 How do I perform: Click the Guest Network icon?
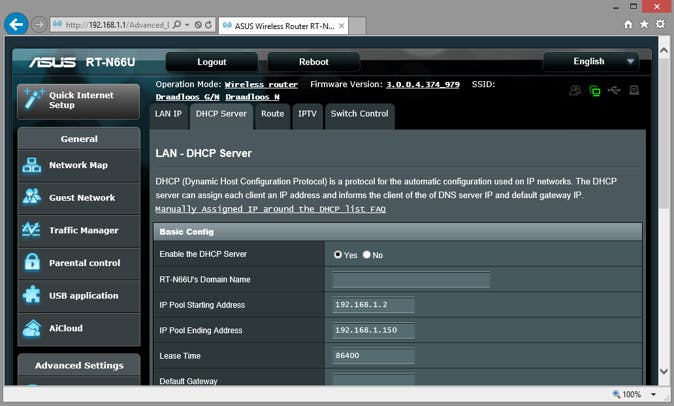[32, 197]
